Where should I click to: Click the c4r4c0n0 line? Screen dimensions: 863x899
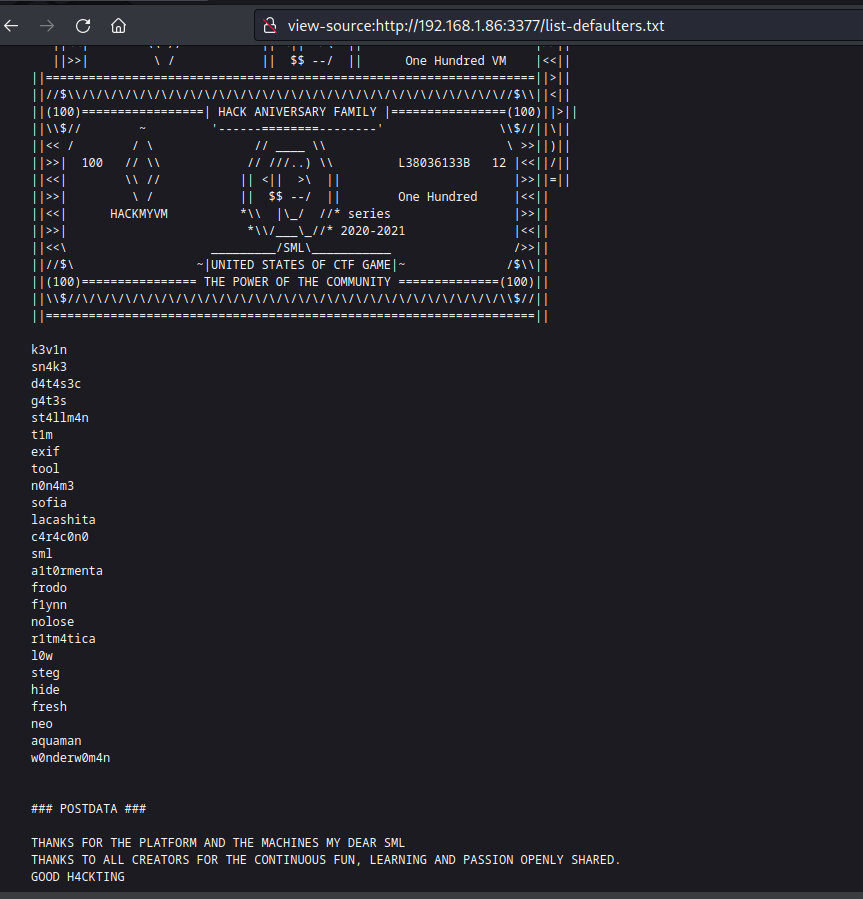click(x=60, y=536)
